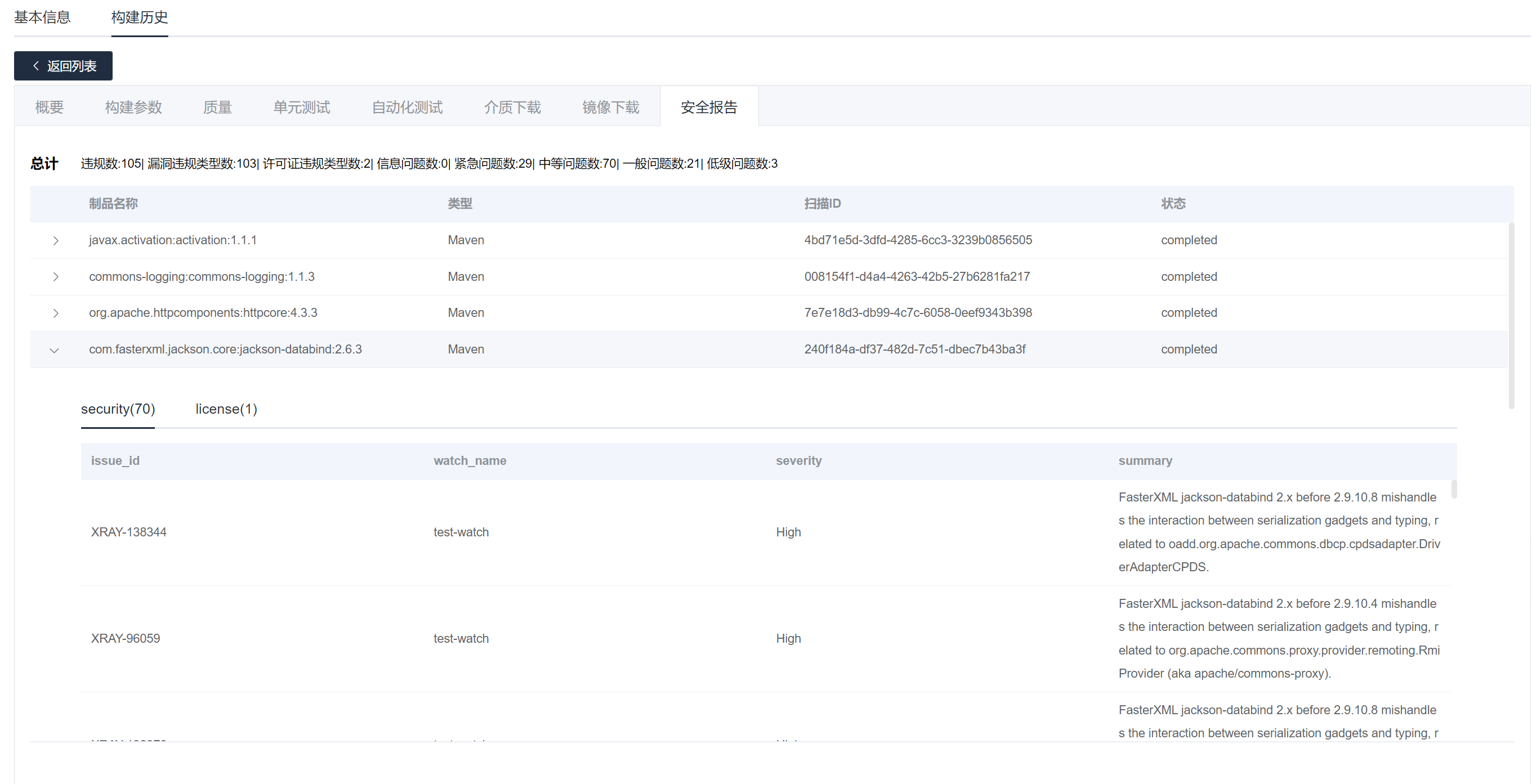The height and width of the screenshot is (784, 1532).
Task: Open the 构建参数 tab
Action: (133, 107)
